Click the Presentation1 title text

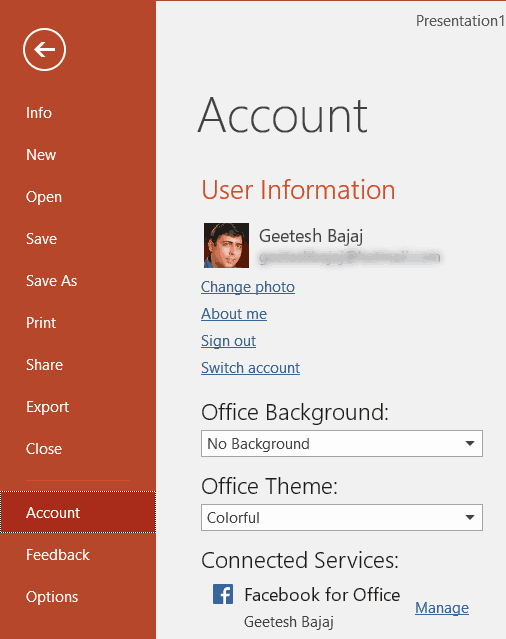[x=460, y=20]
